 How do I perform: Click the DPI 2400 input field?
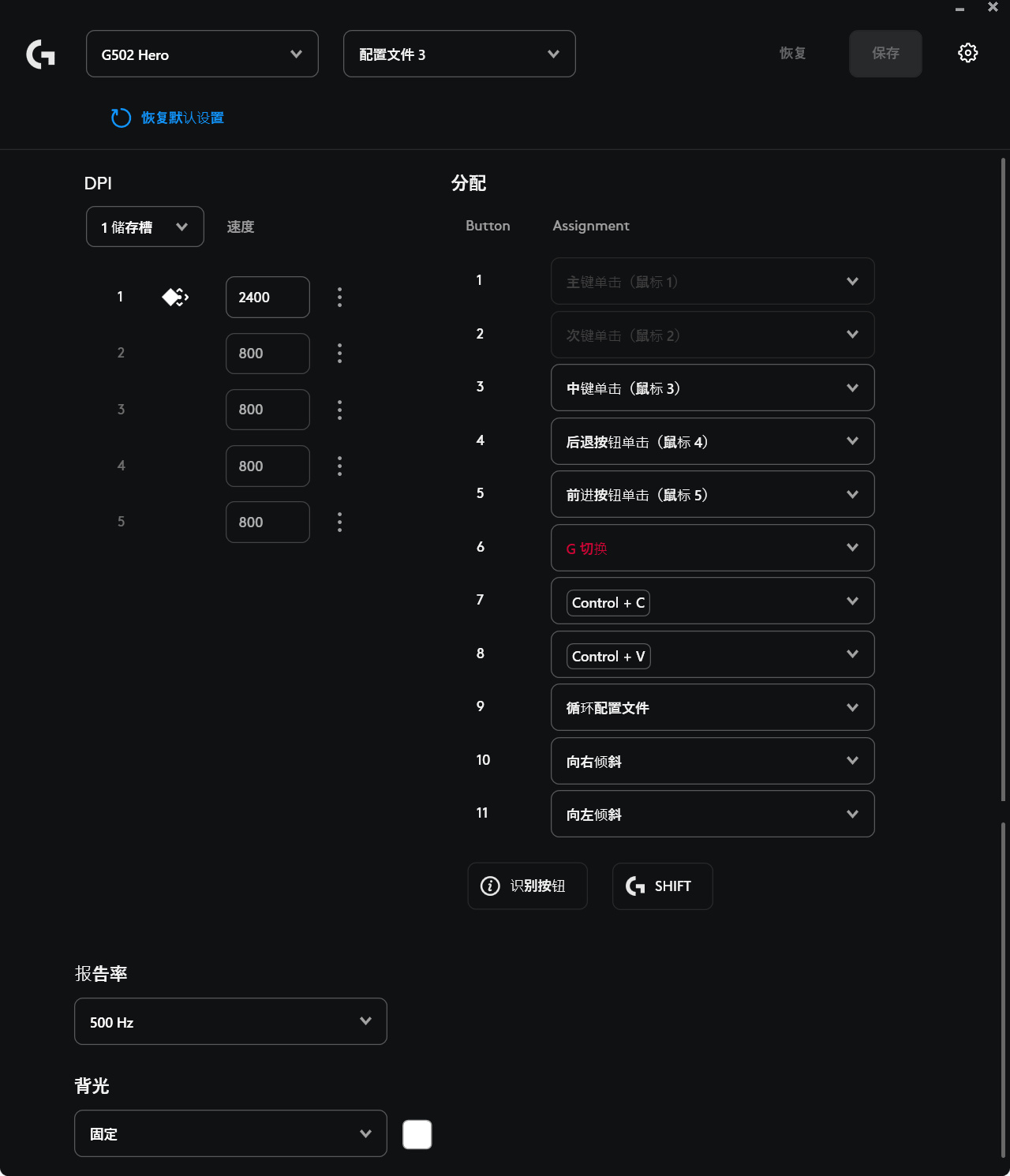coord(267,298)
